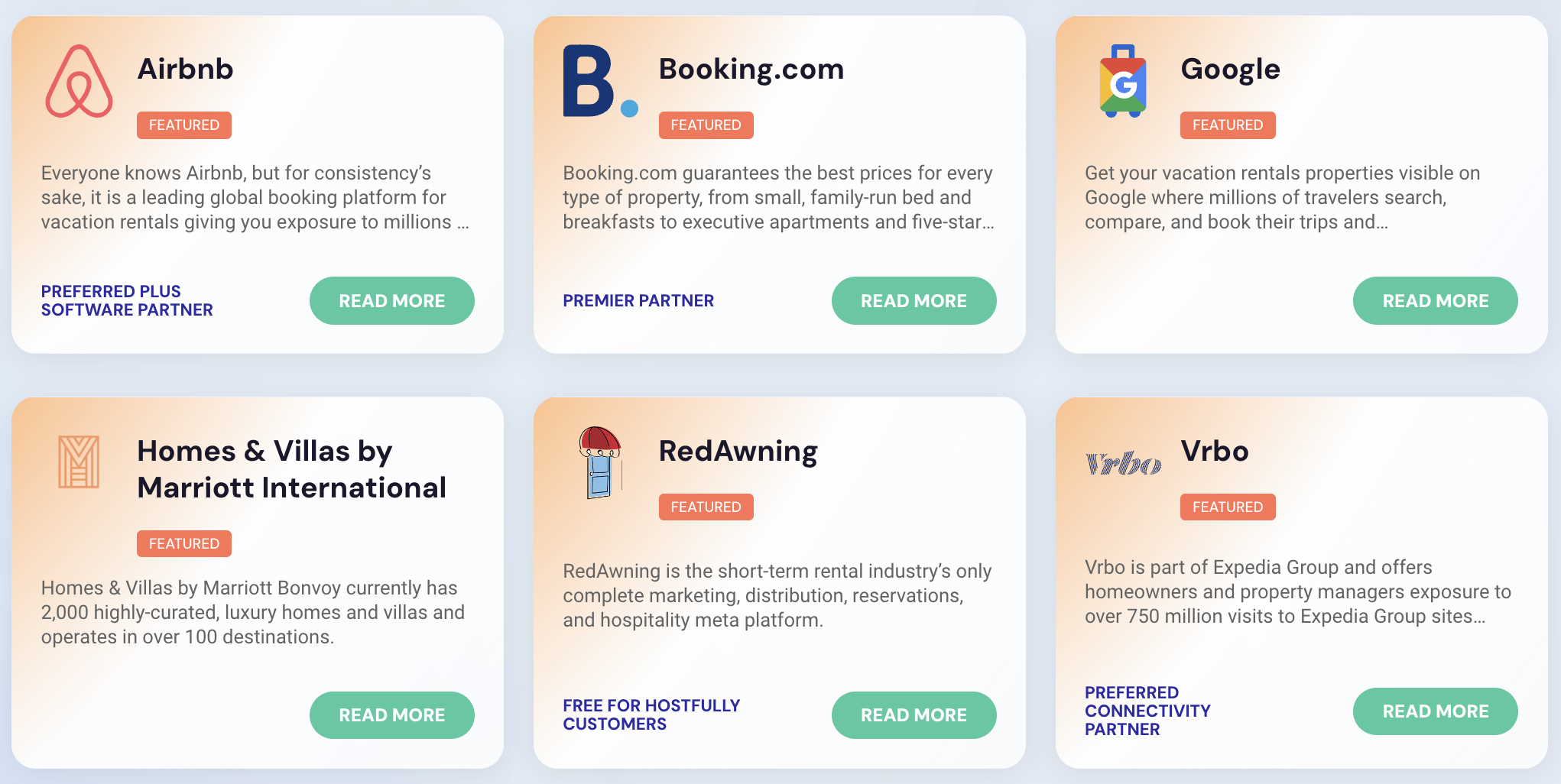The image size is (1561, 784).
Task: Click the PREFERRED CONNECTIVITY PARTNER label
Action: pos(1147,711)
